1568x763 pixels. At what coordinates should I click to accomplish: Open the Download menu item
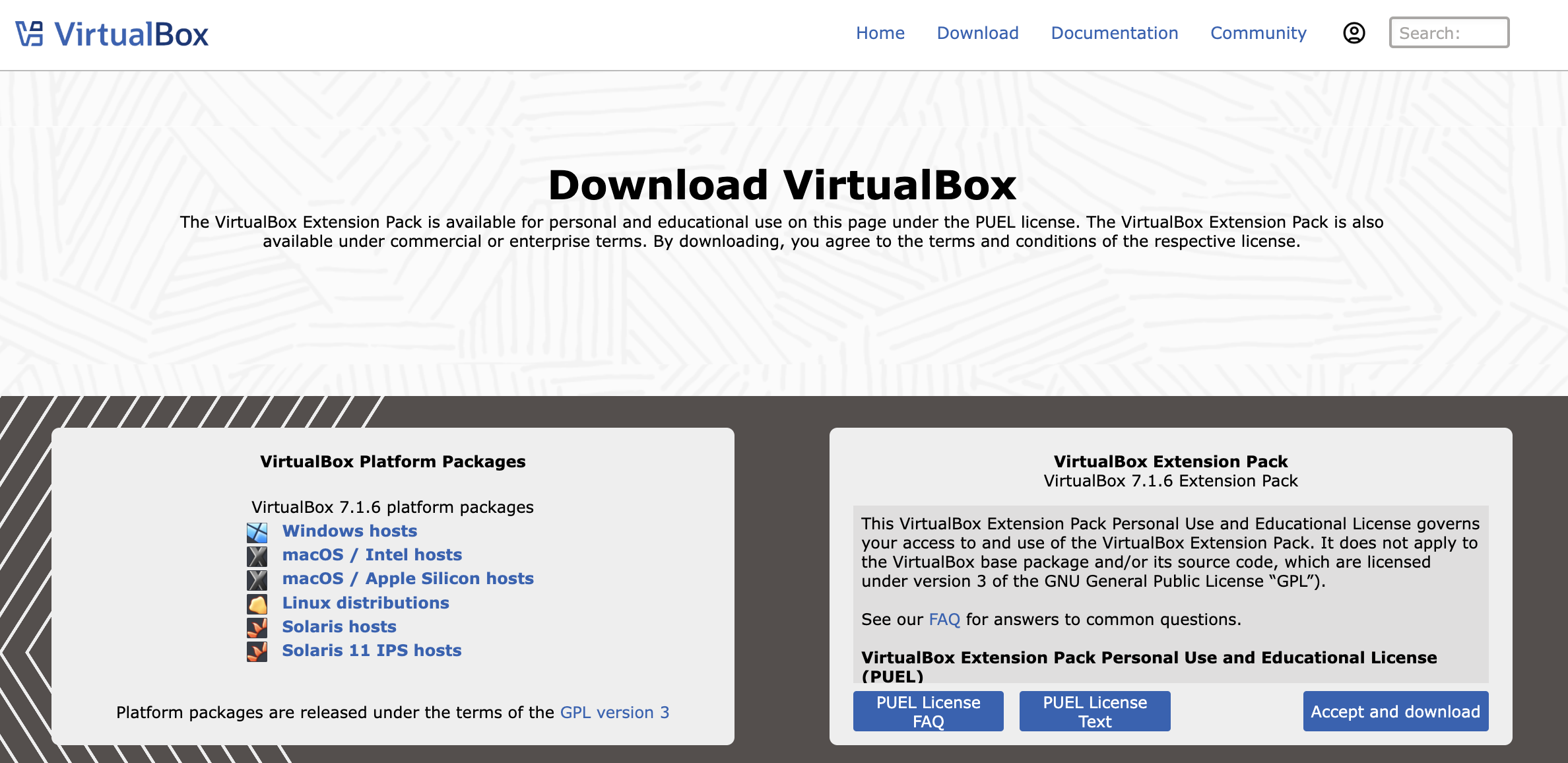tap(978, 33)
